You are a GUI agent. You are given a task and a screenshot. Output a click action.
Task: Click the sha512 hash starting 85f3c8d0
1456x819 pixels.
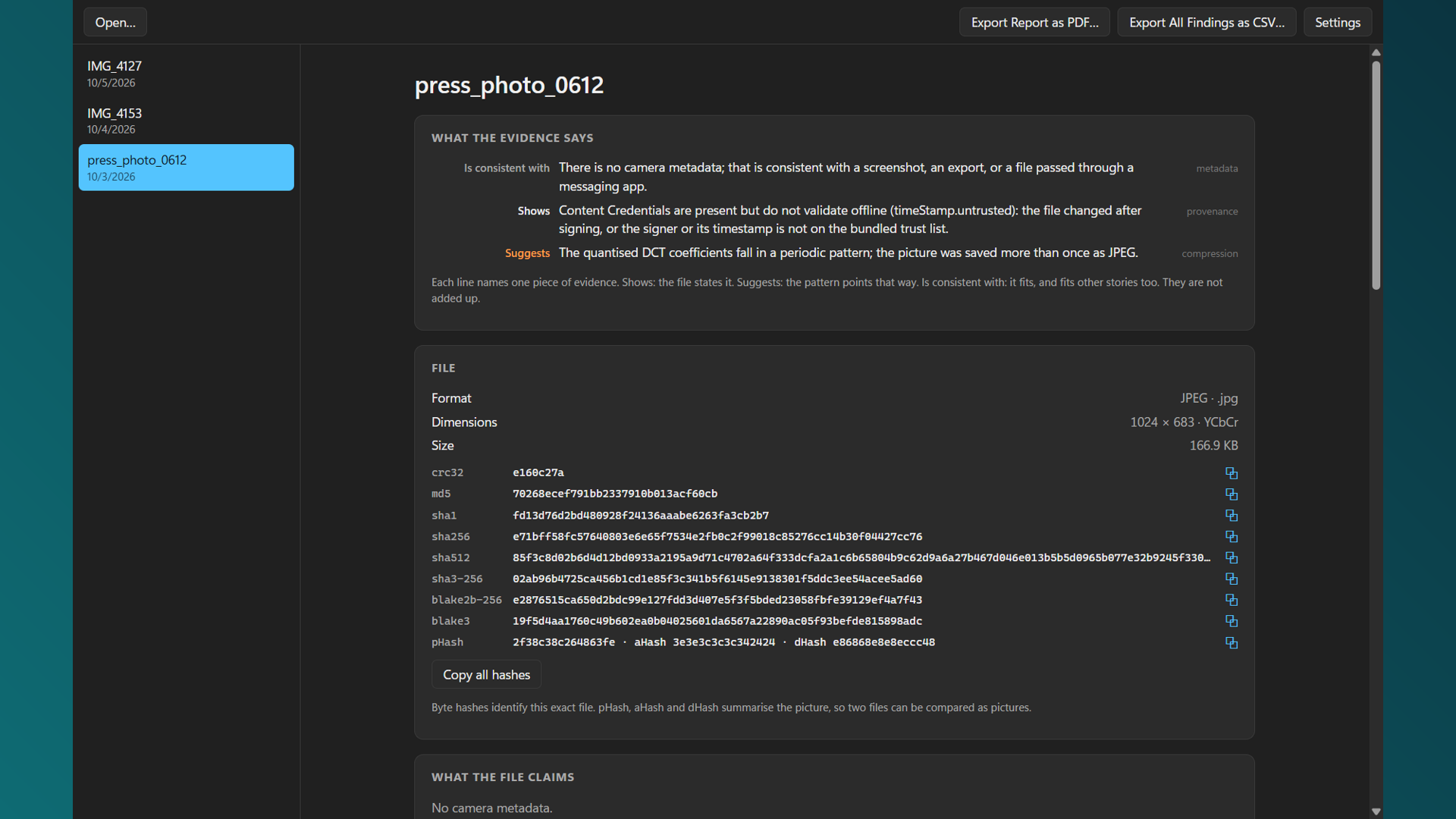point(861,557)
